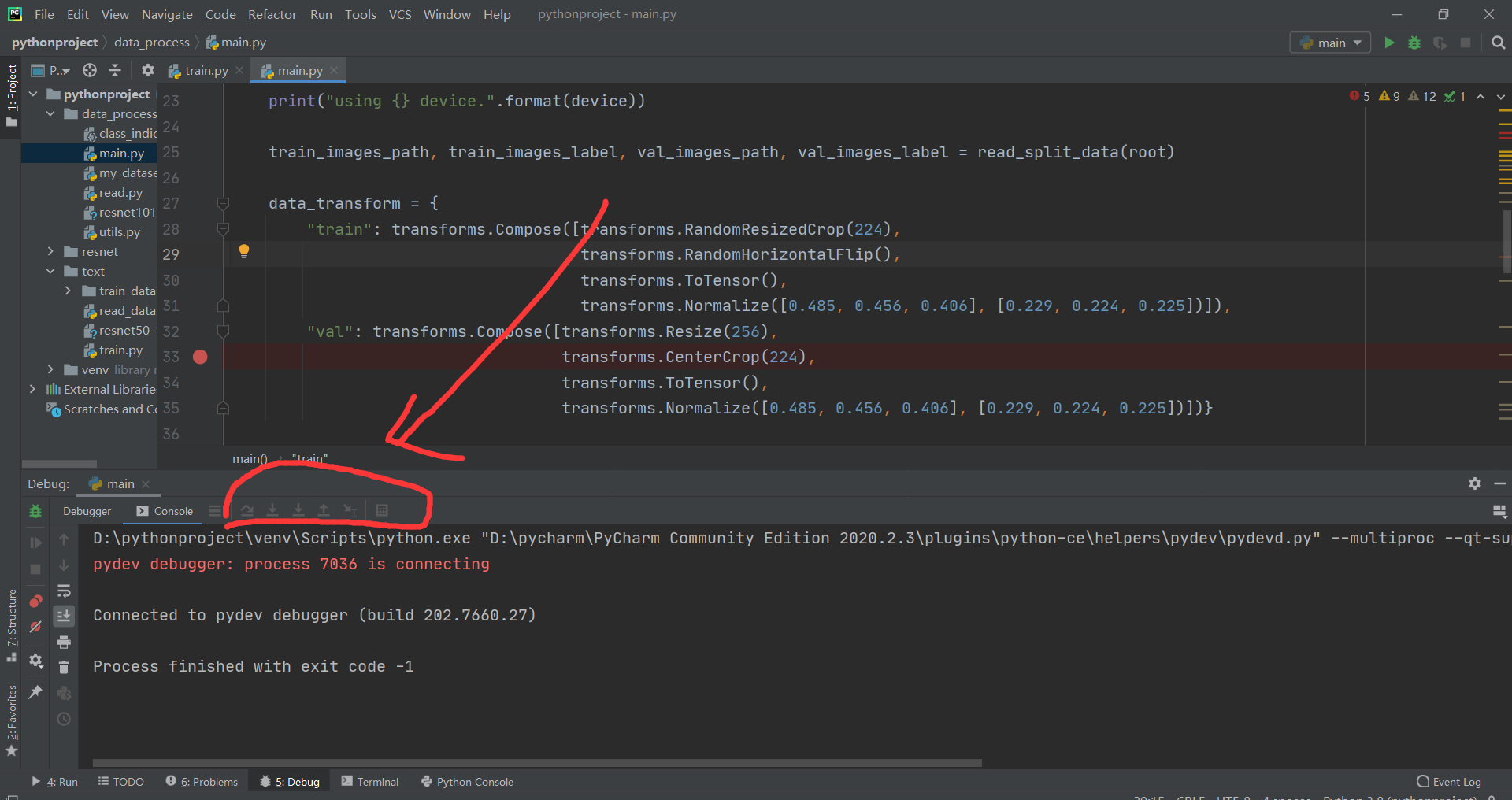Toggle breakpoint on line 33
The image size is (1512, 800).
pos(200,357)
